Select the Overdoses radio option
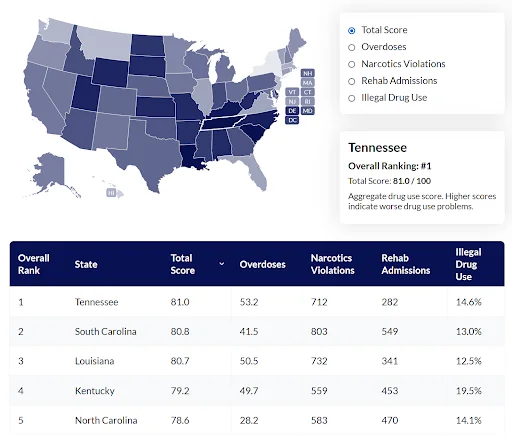Viewport: 512px width, 439px height. coord(351,47)
